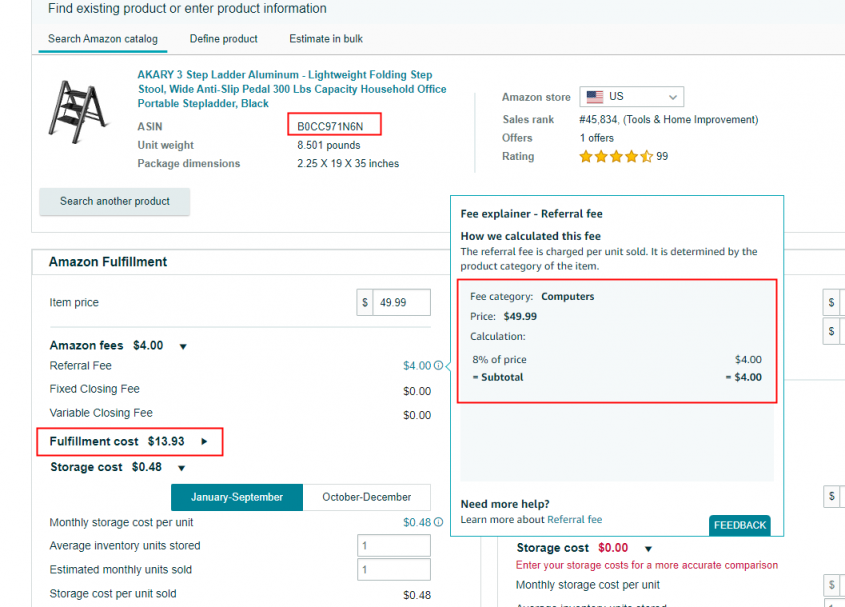Click the Storage cost per unit sold label

(x=113, y=594)
